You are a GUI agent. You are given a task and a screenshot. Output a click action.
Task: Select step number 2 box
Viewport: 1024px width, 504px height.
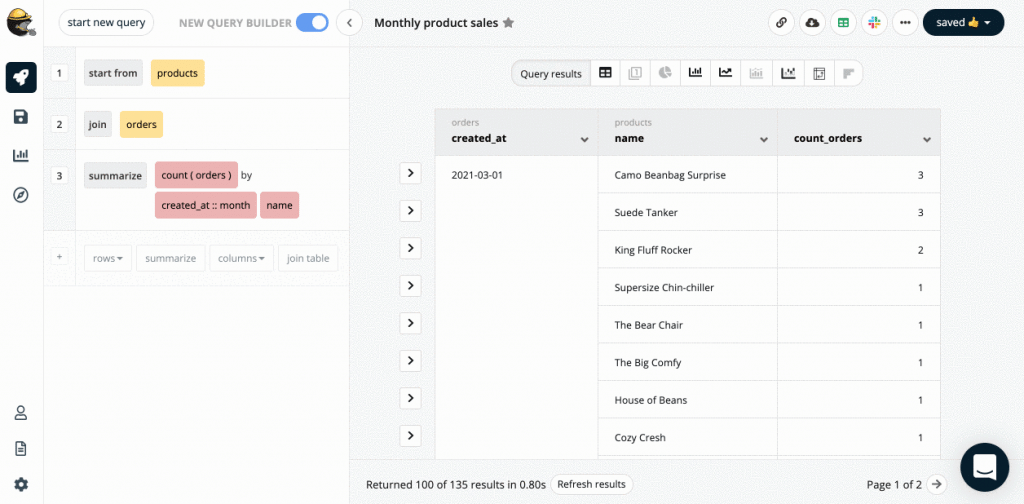tap(59, 124)
